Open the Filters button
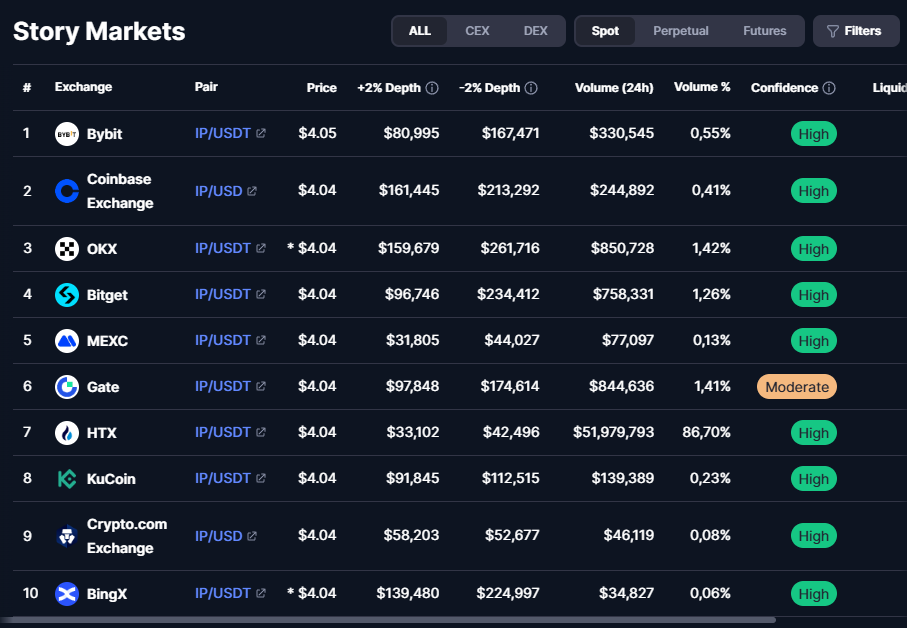The height and width of the screenshot is (628, 907). pos(856,31)
